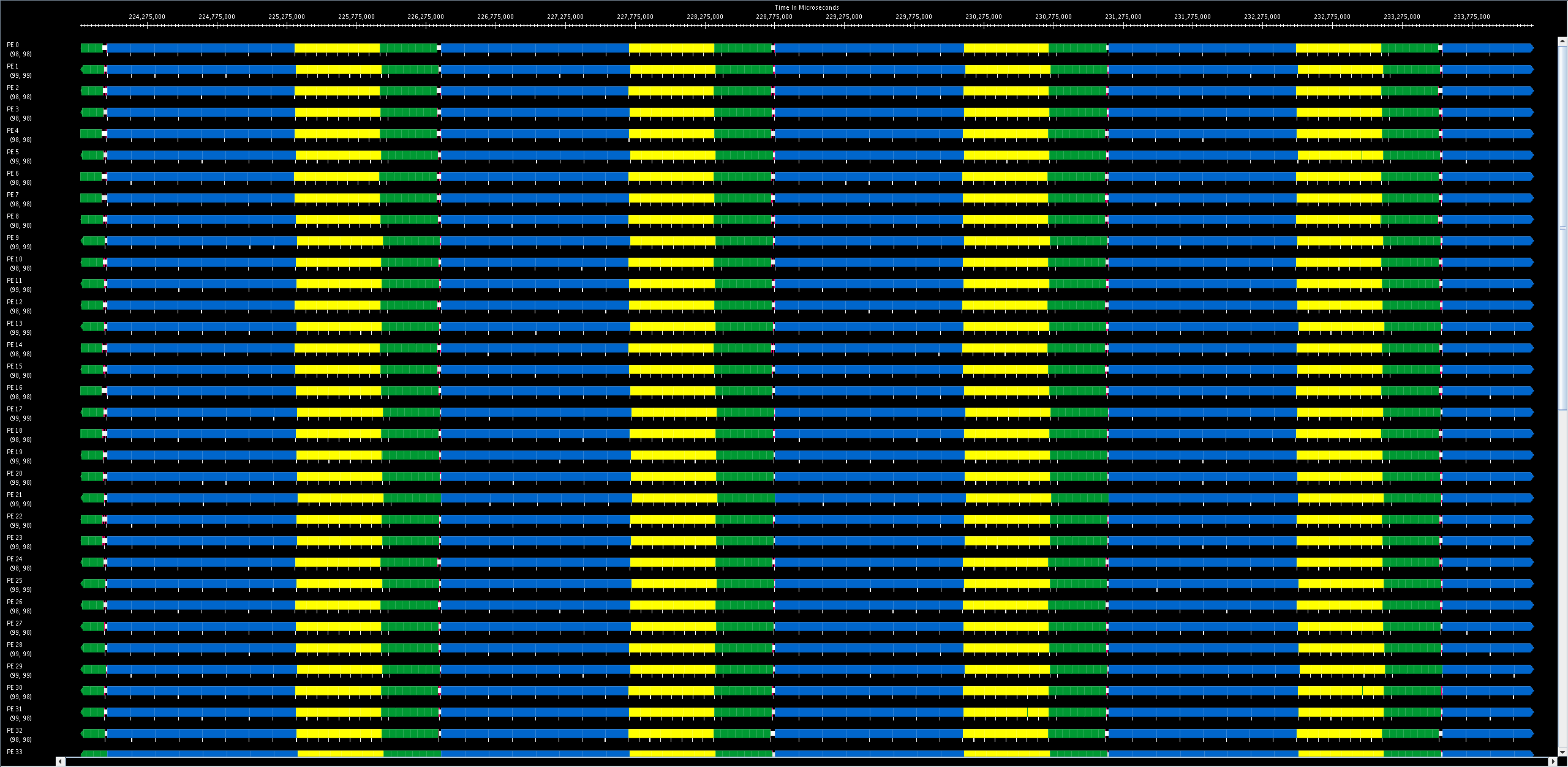The image size is (1568, 767).
Task: Click the 233,775,000 time axis label
Action: [x=1471, y=17]
